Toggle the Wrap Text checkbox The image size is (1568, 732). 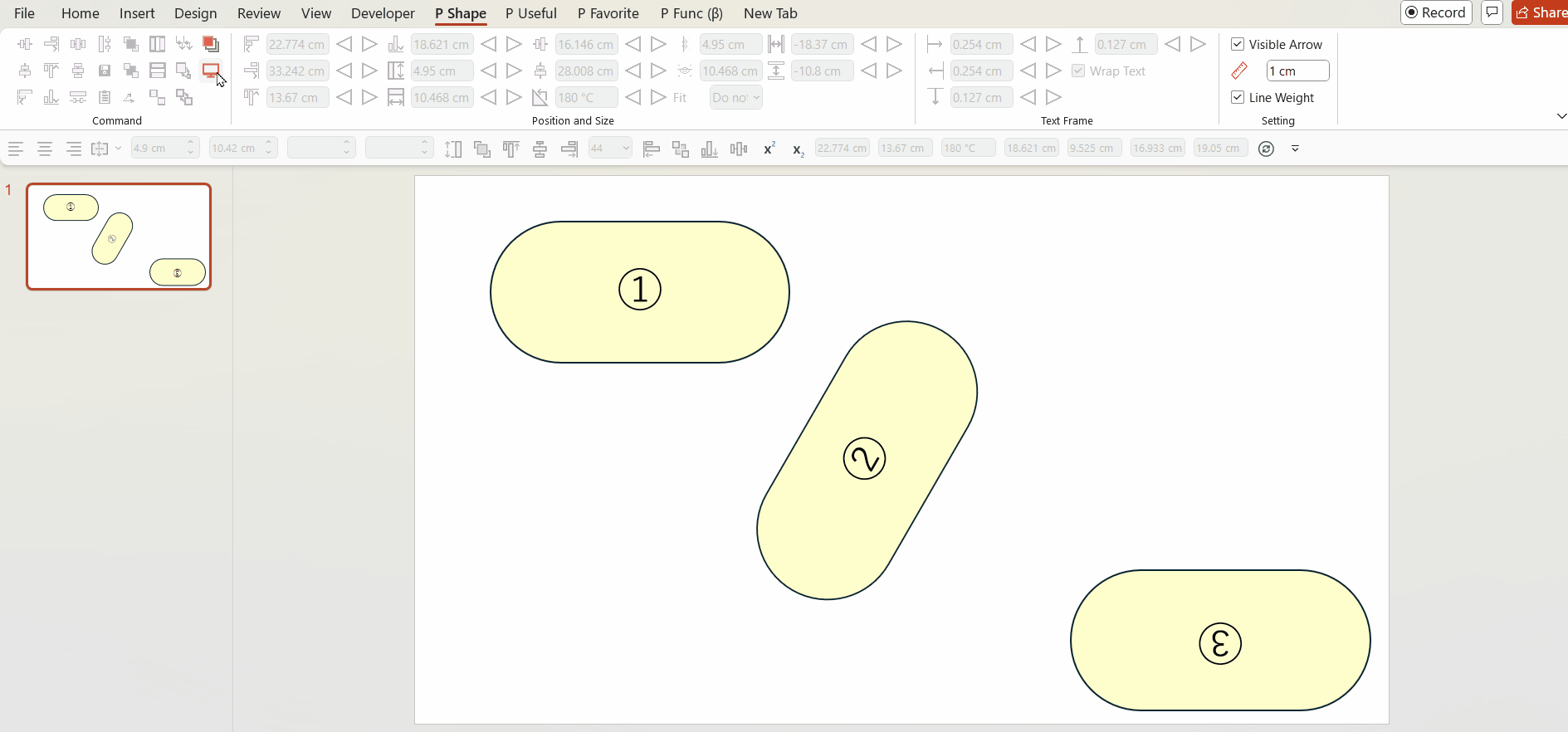coord(1078,71)
